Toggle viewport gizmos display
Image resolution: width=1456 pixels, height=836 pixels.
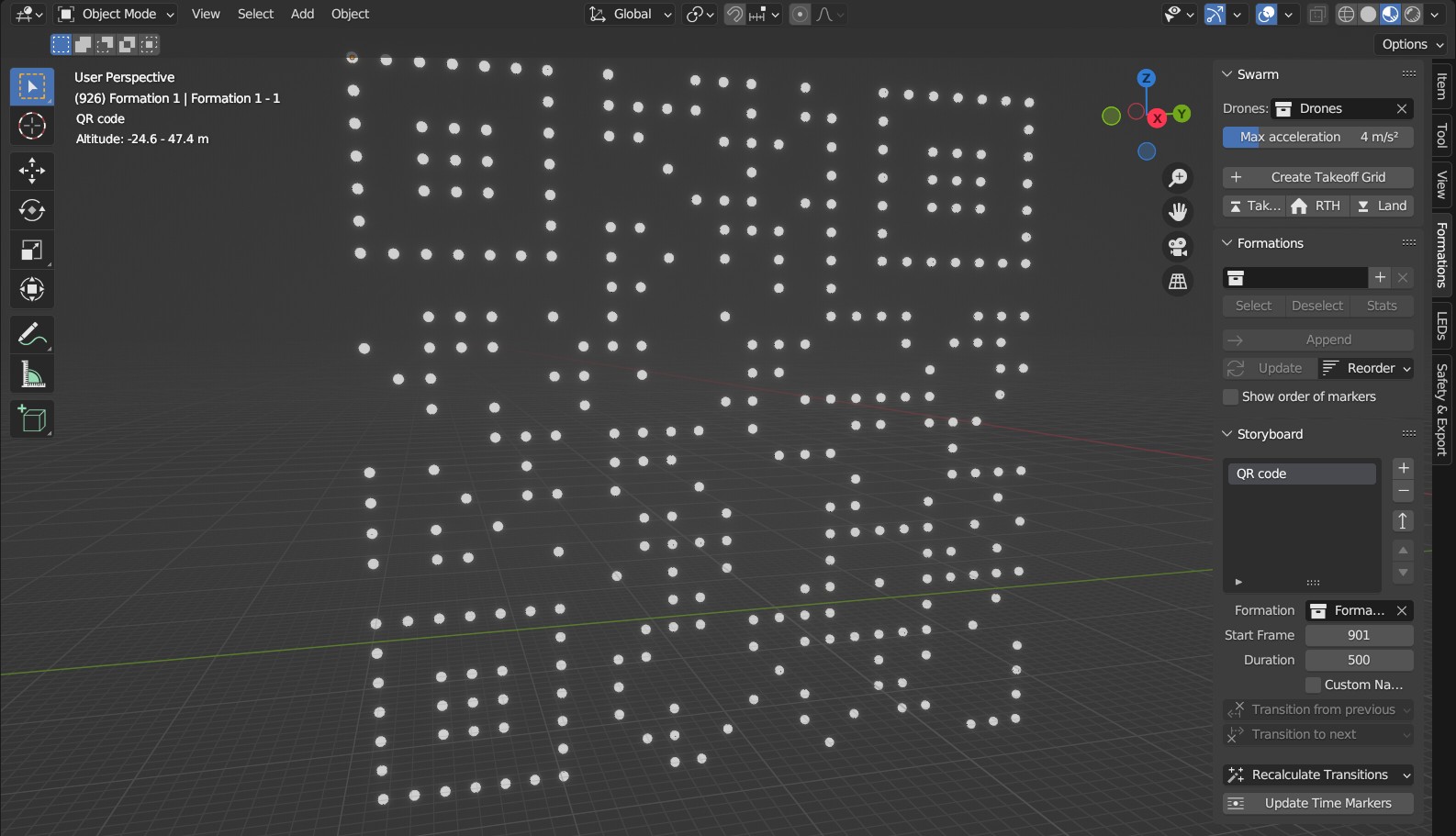[x=1215, y=14]
